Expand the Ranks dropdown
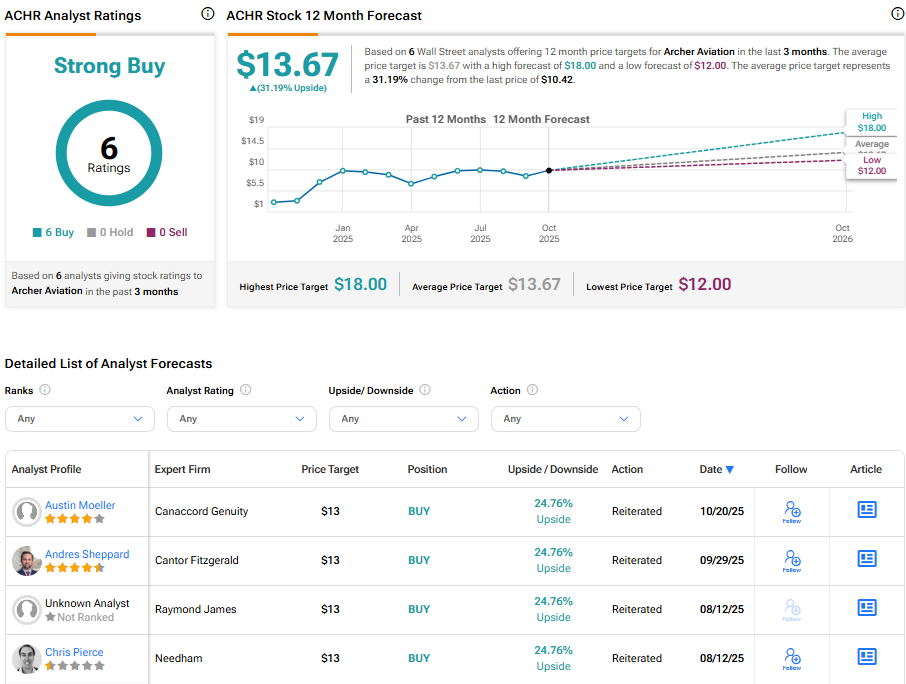Viewport: 906px width, 684px height. click(x=80, y=419)
